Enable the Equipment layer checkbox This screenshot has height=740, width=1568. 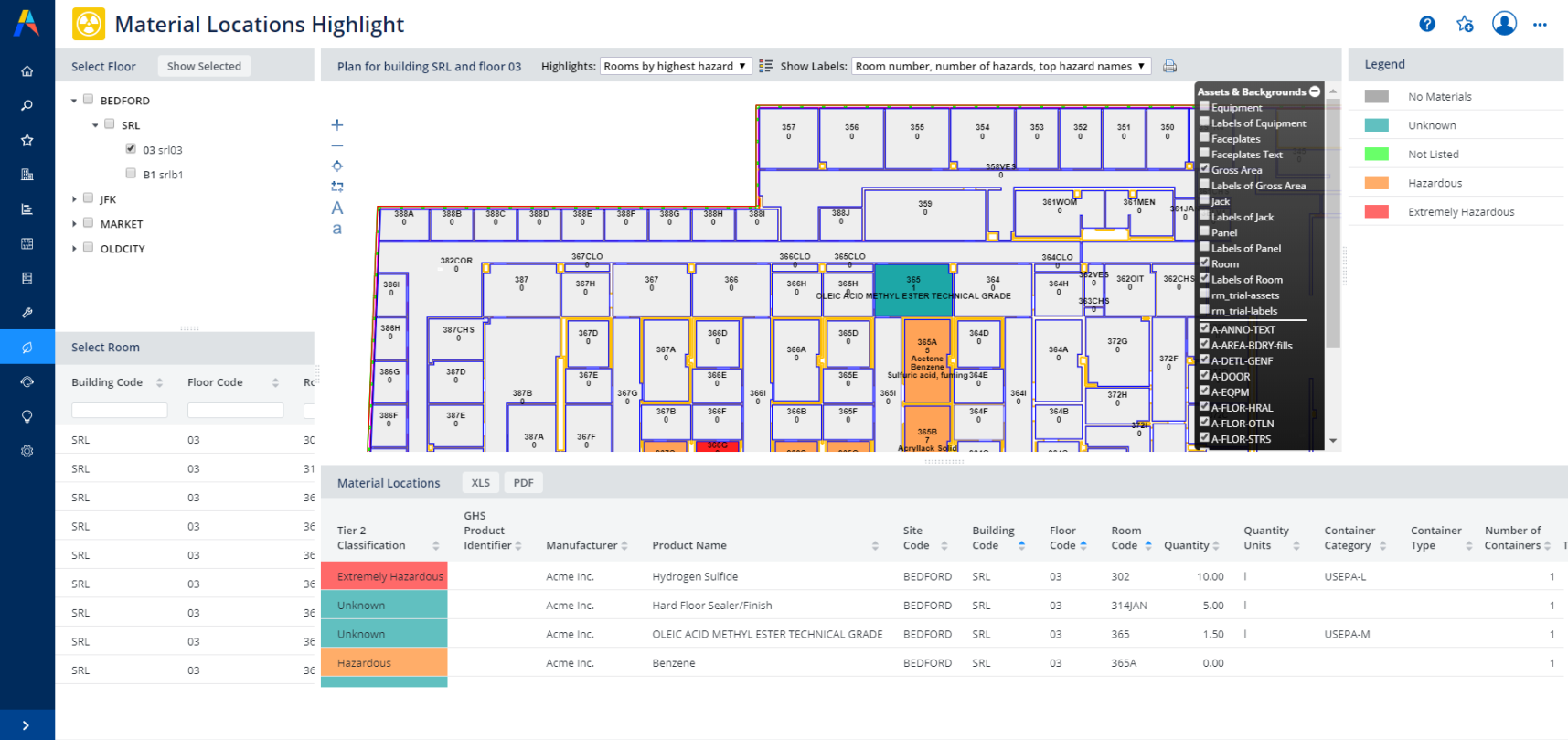click(1204, 106)
